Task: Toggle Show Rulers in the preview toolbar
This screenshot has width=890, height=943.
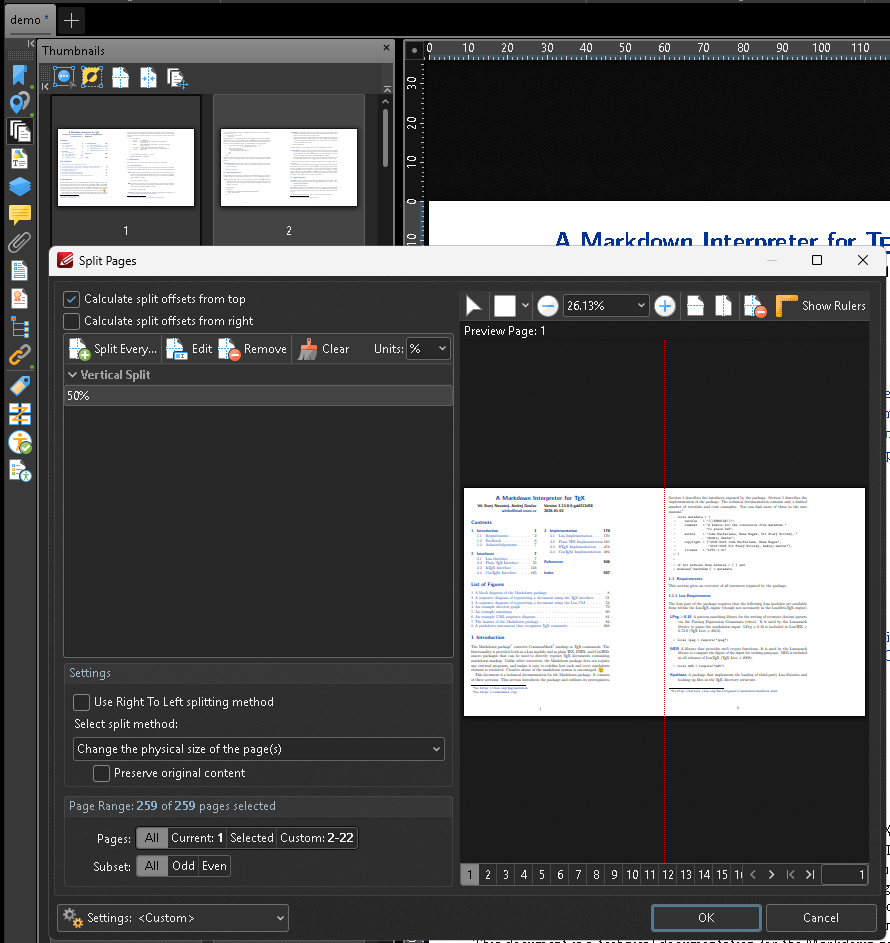Action: point(820,306)
